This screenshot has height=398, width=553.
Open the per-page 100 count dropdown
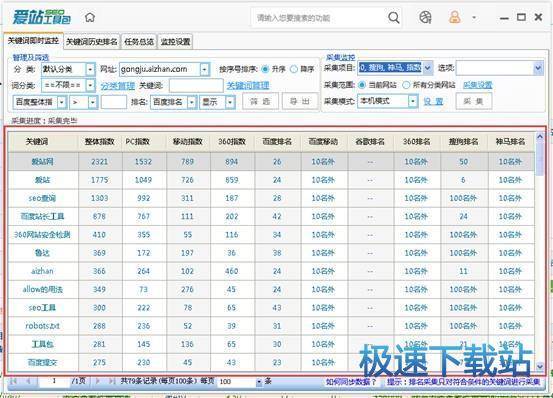(x=259, y=382)
